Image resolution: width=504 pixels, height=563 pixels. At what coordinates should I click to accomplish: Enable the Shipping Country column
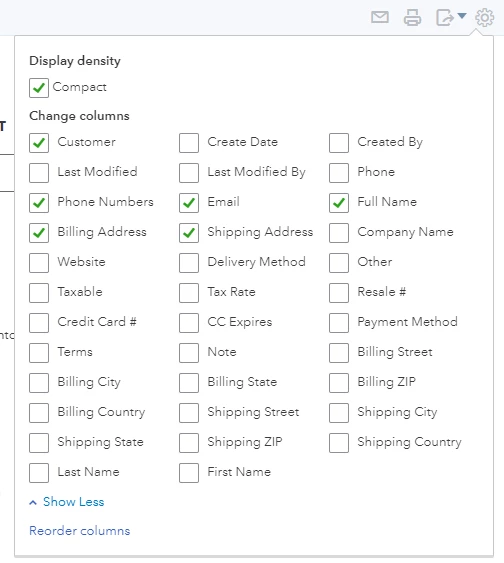pos(339,443)
